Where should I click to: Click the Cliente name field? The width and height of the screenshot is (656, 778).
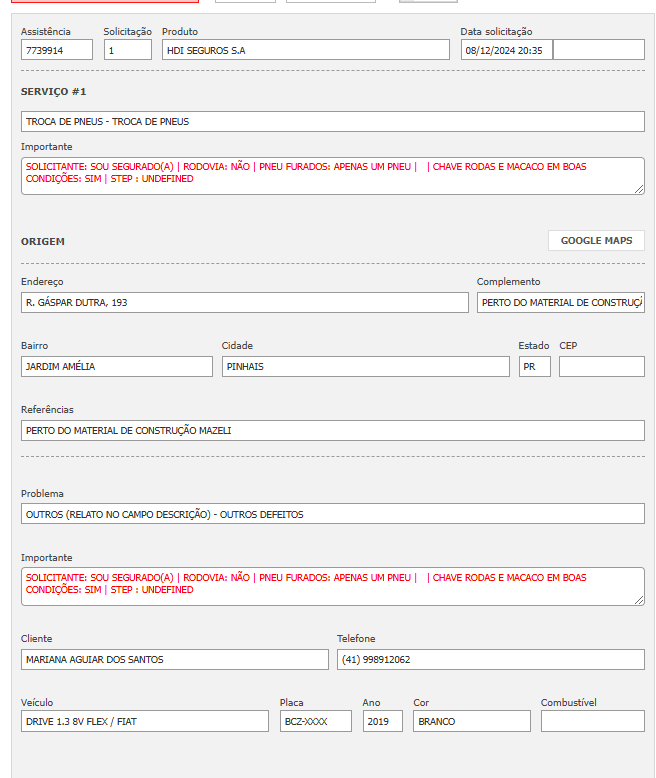point(174,660)
